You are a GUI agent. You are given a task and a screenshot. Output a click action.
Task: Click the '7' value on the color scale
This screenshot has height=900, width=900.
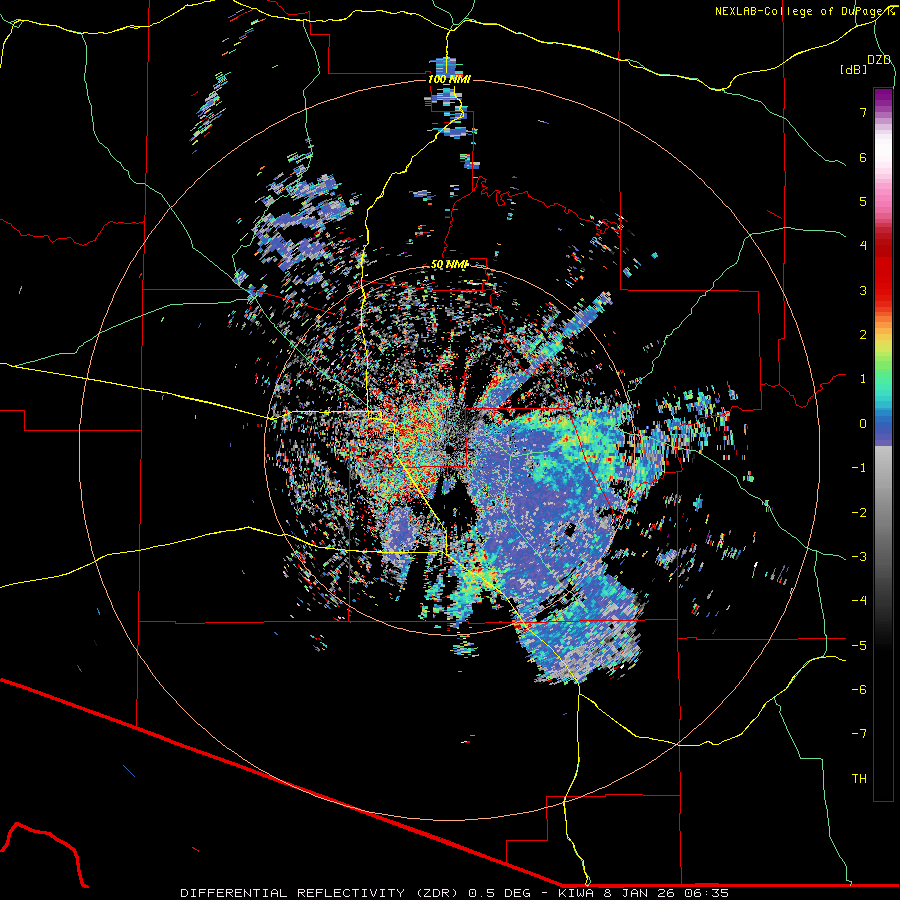coord(863,112)
